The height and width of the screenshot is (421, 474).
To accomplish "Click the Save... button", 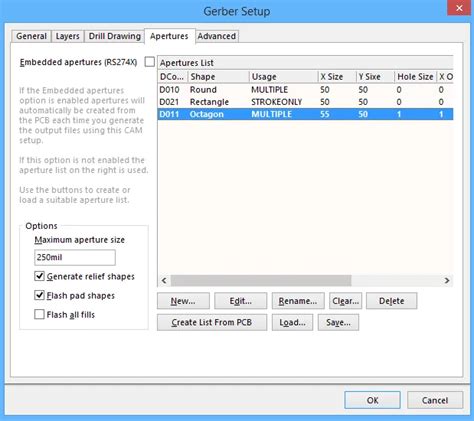I will click(x=338, y=322).
